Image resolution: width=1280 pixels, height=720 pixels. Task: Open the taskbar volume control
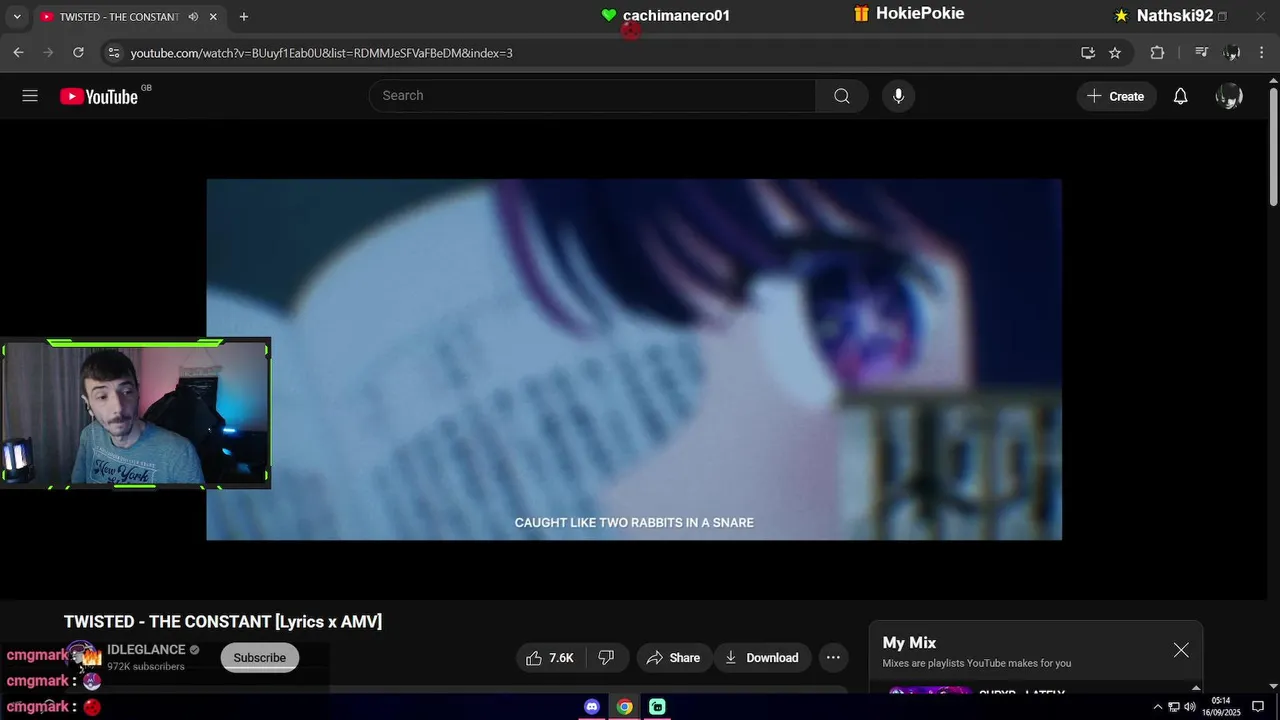coord(1190,707)
